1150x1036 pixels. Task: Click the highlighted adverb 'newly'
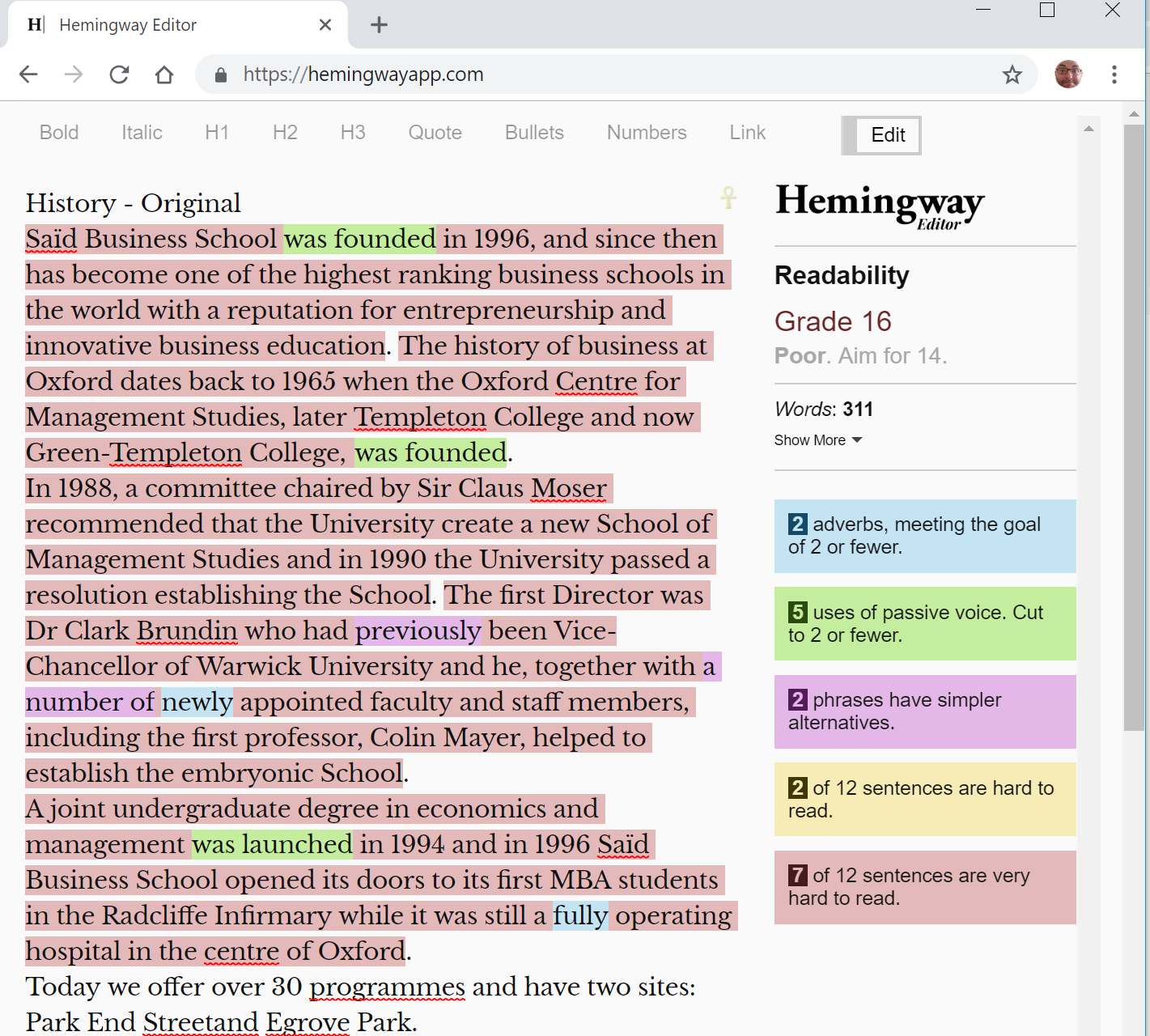tap(197, 702)
